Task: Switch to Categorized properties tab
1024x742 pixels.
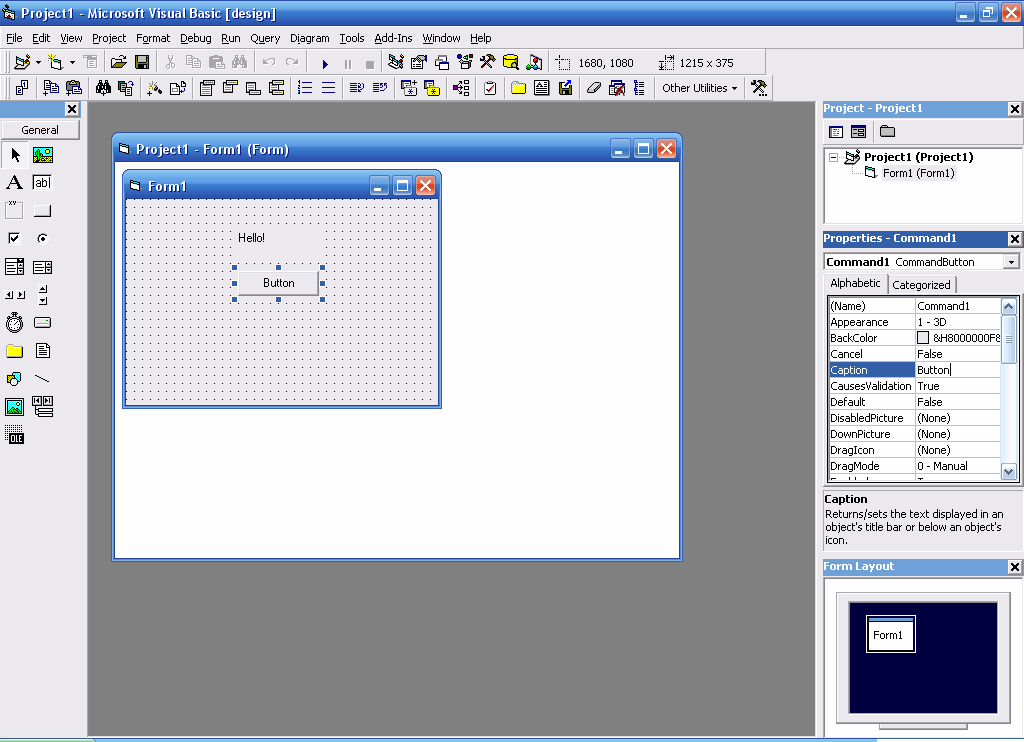Action: (x=921, y=285)
